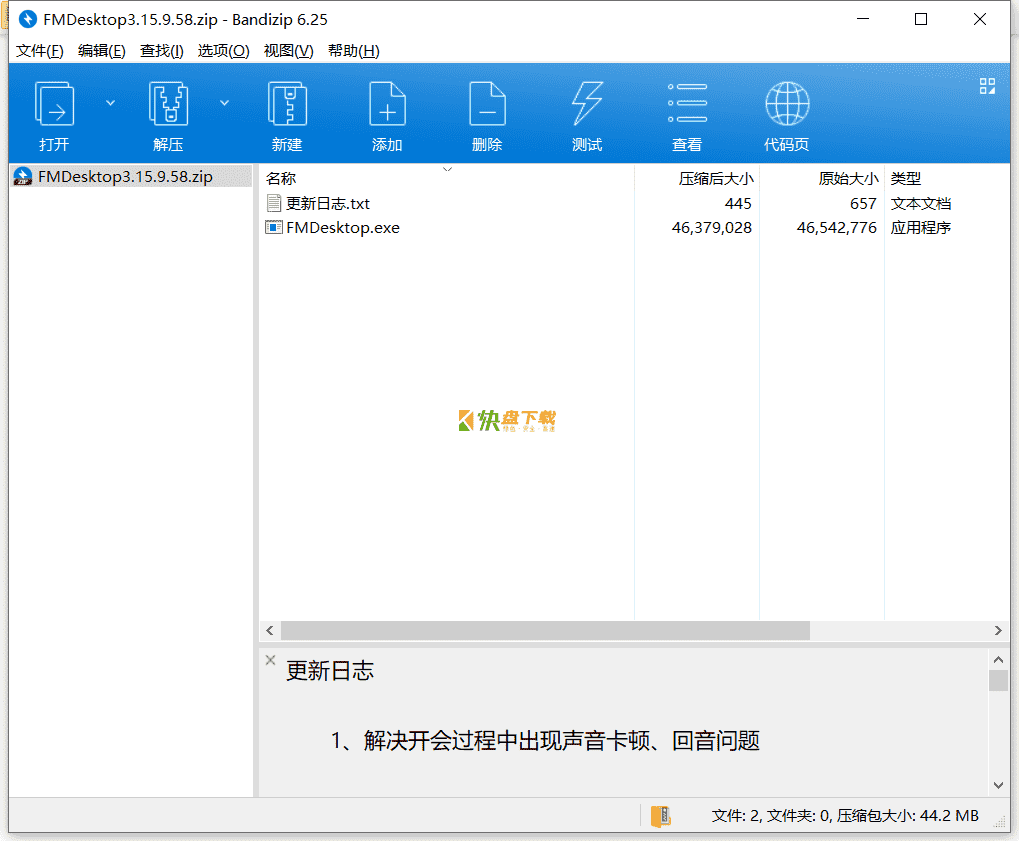Click the horizontal scrollbar thumb
This screenshot has height=841, width=1019.
click(545, 630)
